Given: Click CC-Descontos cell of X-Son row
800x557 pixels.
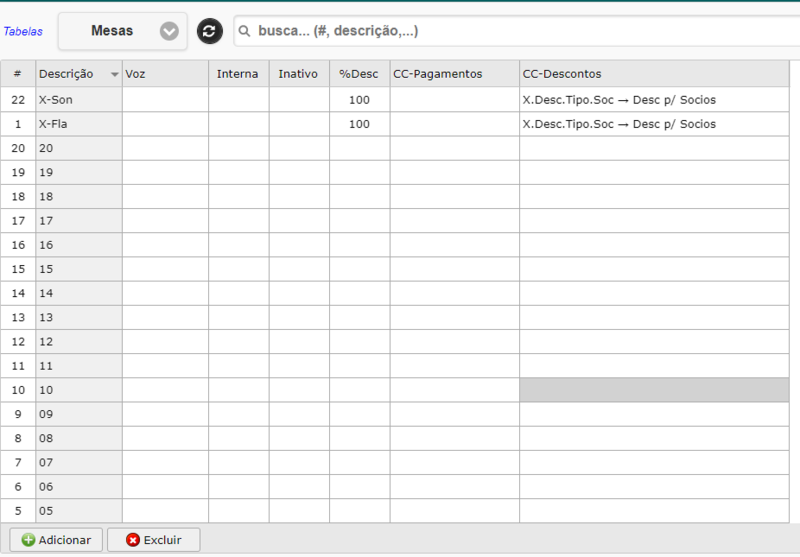Looking at the screenshot, I should [654, 100].
